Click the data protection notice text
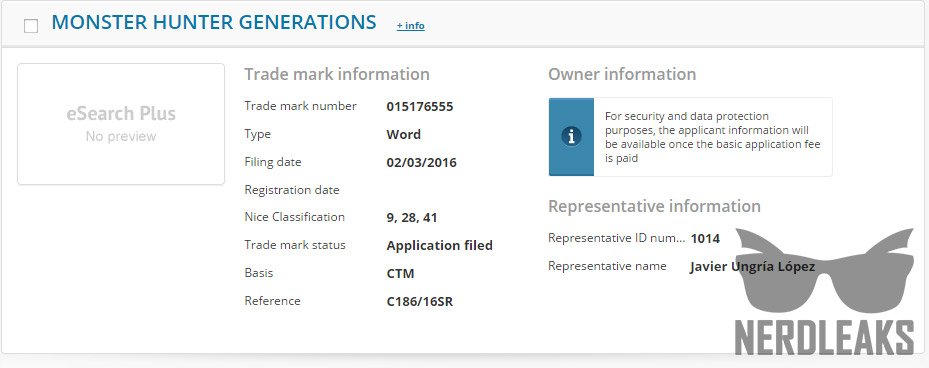929x368 pixels. (713, 137)
